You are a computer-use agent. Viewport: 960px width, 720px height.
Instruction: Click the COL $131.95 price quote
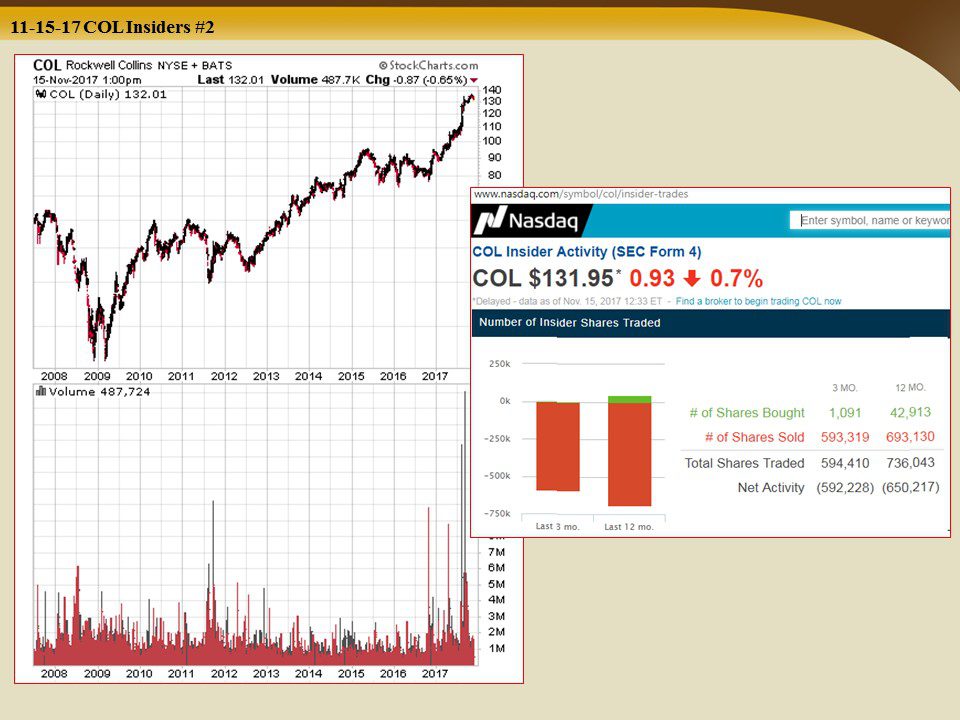(x=543, y=279)
